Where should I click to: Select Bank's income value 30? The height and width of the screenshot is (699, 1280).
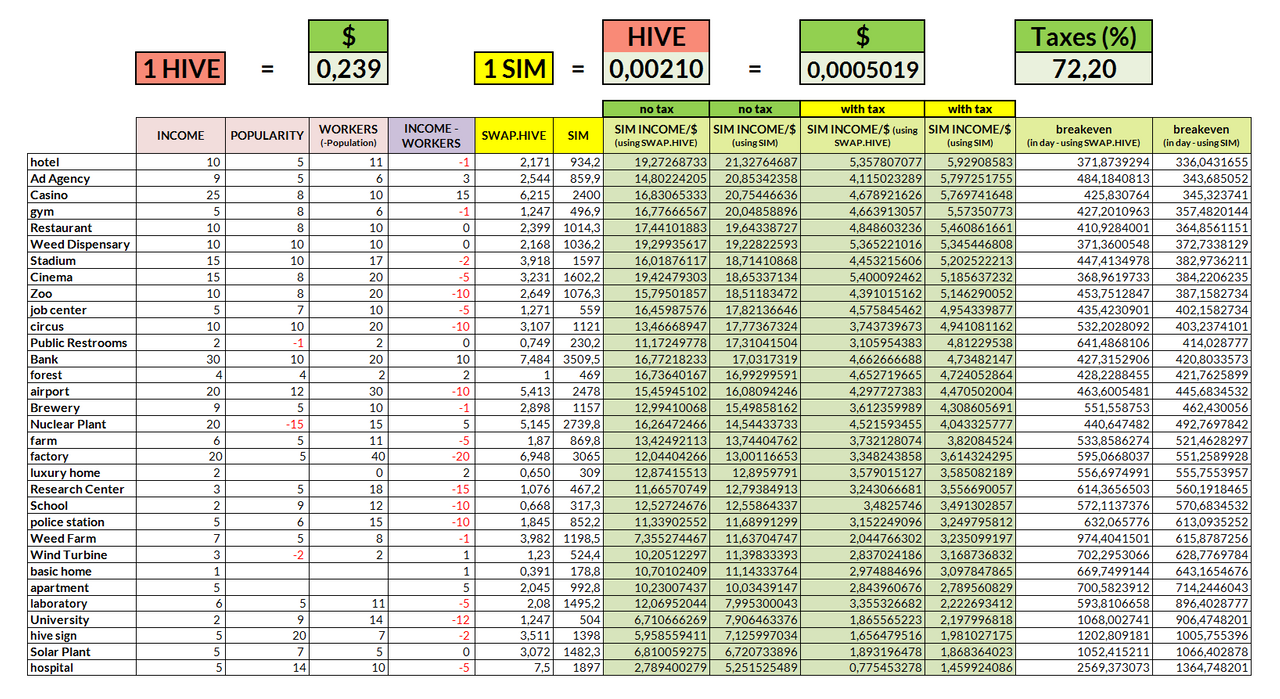click(x=181, y=359)
